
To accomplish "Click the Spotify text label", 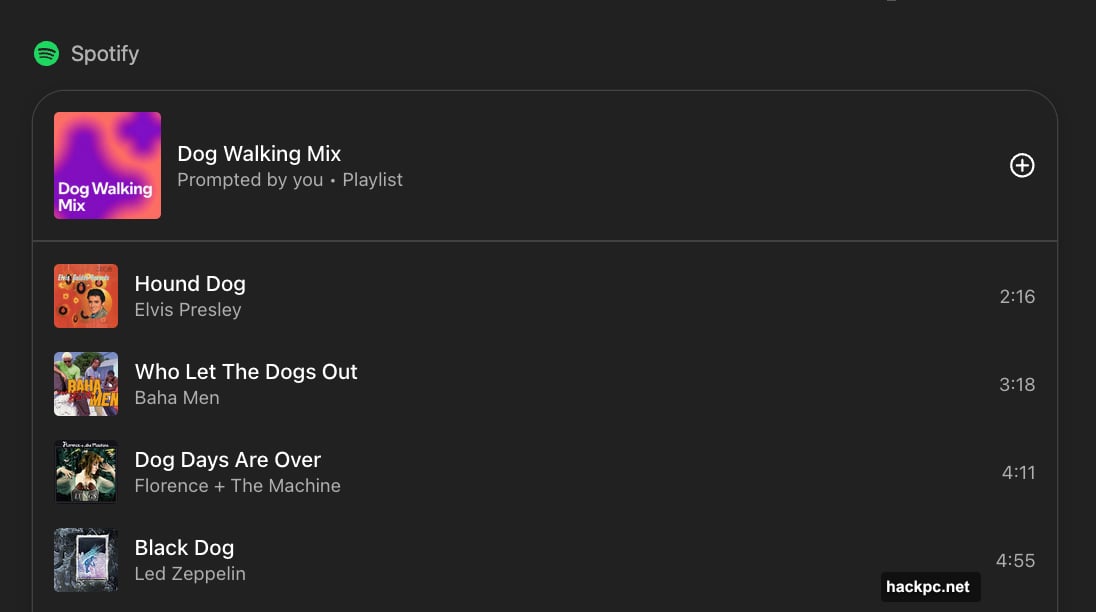I will point(105,54).
